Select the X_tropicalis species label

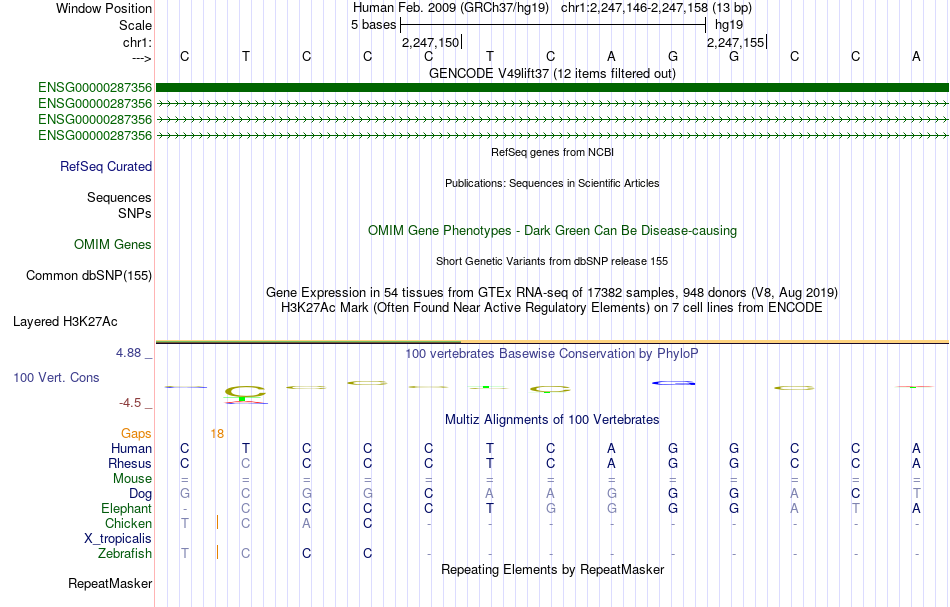[118, 539]
